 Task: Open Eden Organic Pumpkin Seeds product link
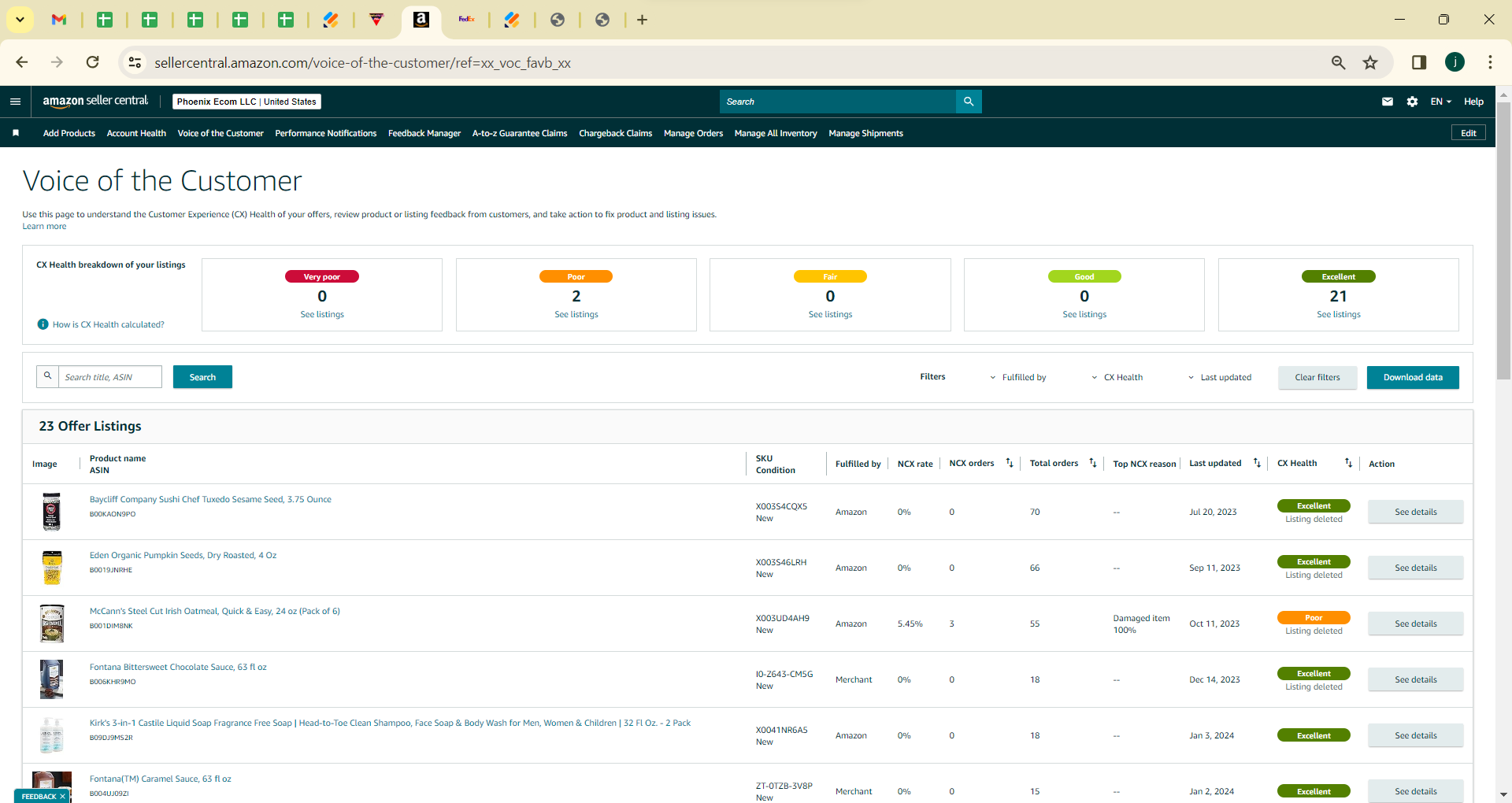click(x=183, y=555)
